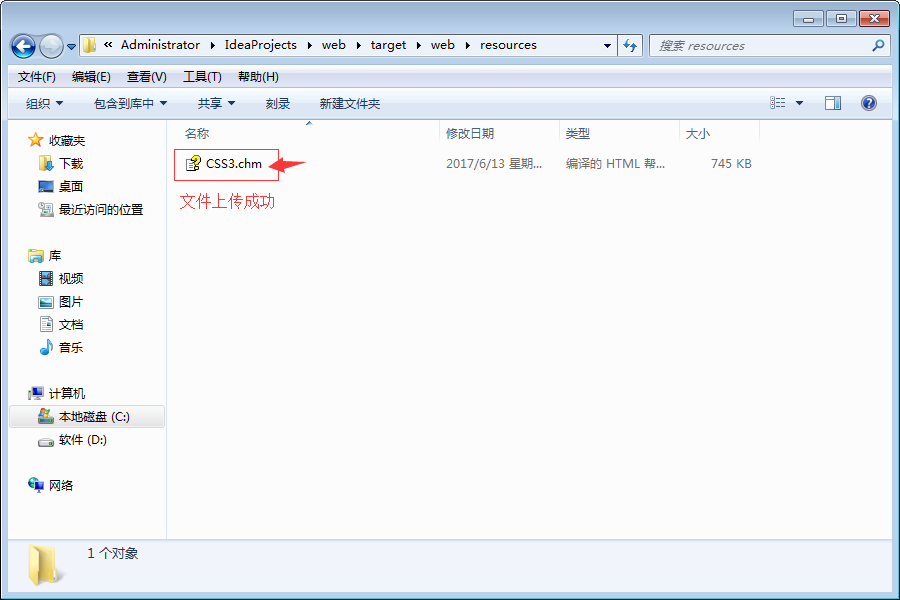Open address bar history dropdown
The image size is (900, 600).
(607, 46)
